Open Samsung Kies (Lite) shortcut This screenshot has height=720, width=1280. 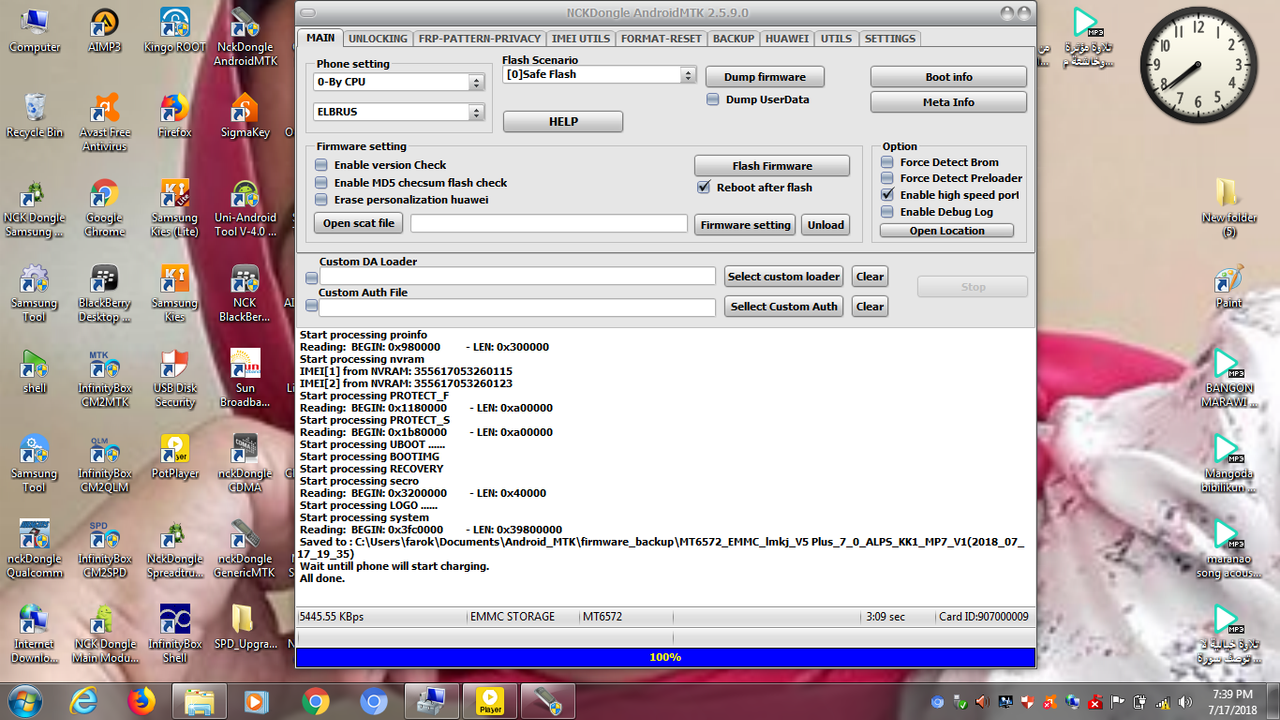(x=175, y=208)
